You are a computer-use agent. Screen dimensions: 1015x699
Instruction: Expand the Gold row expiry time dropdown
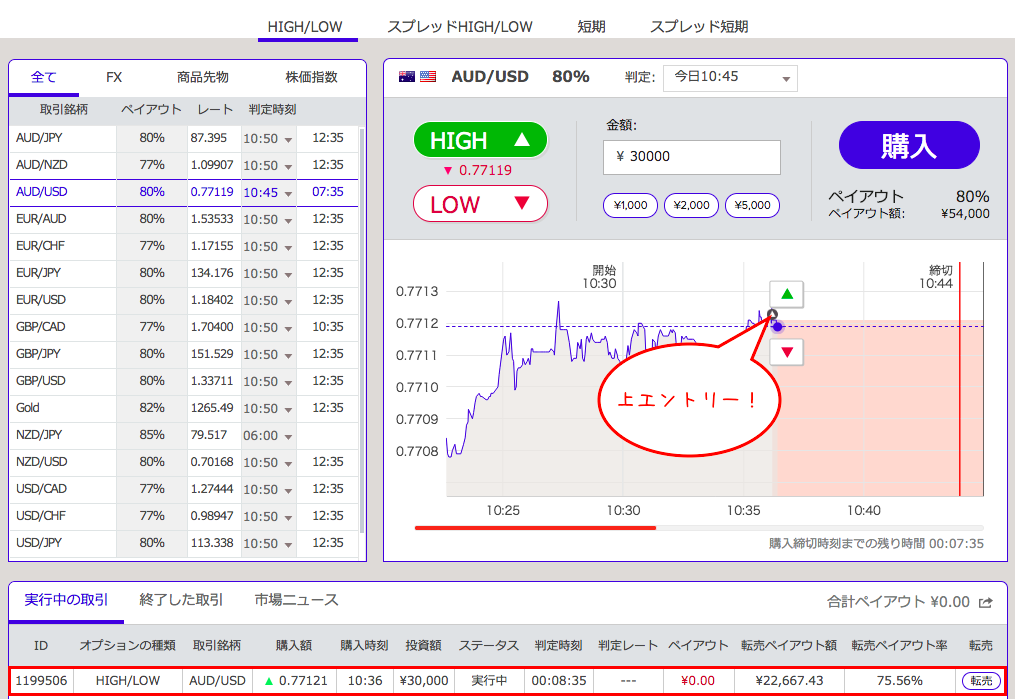pyautogui.click(x=268, y=408)
